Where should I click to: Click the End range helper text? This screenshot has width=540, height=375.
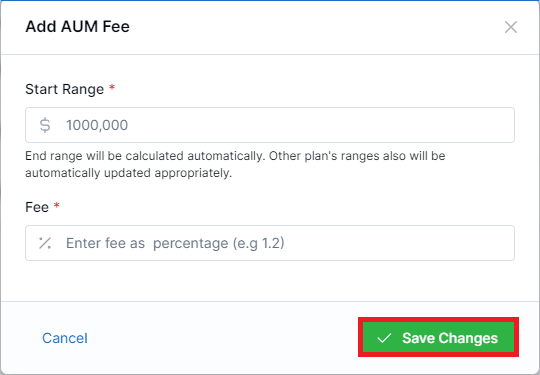235,164
